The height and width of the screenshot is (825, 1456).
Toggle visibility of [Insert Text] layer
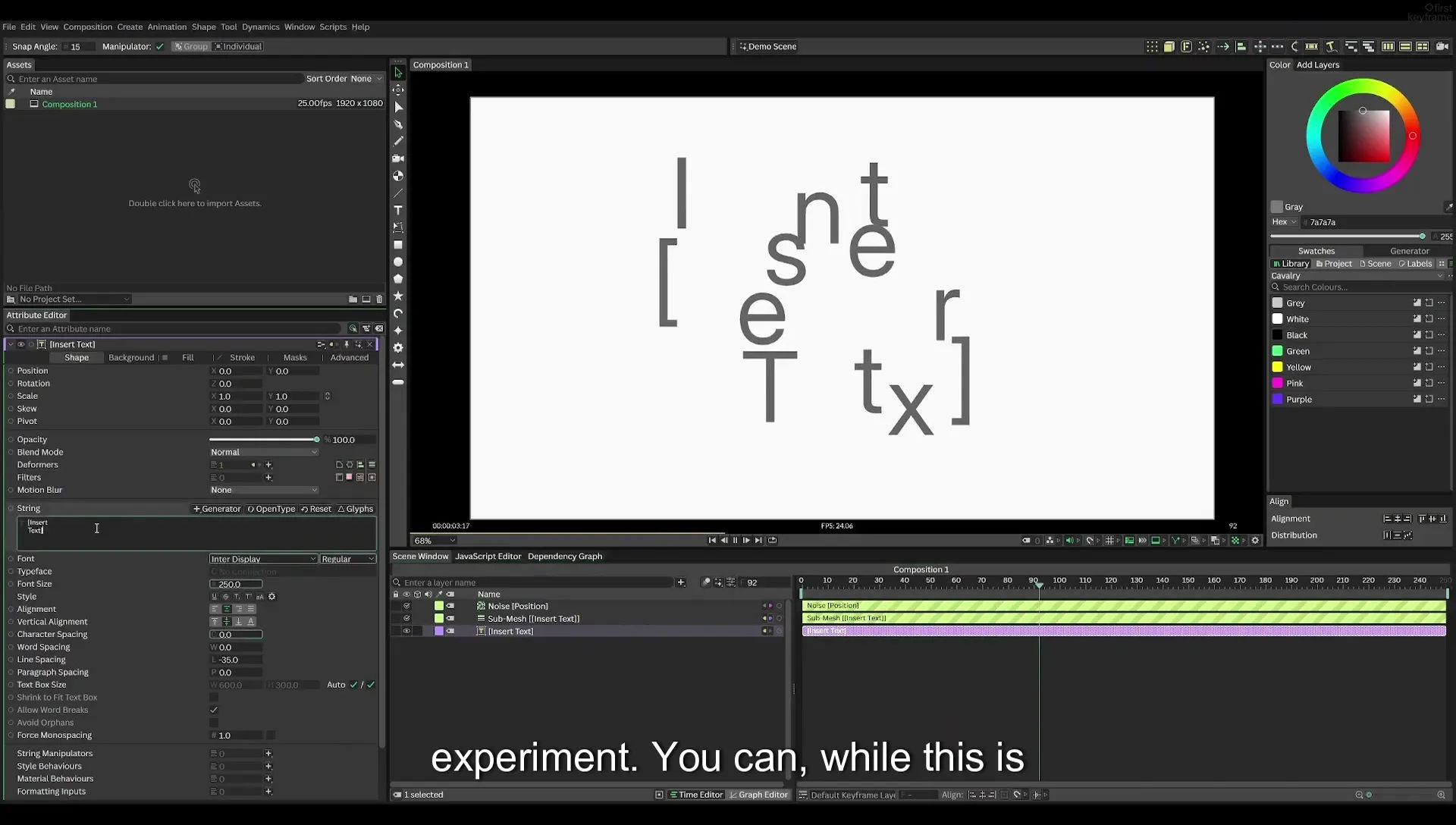406,631
